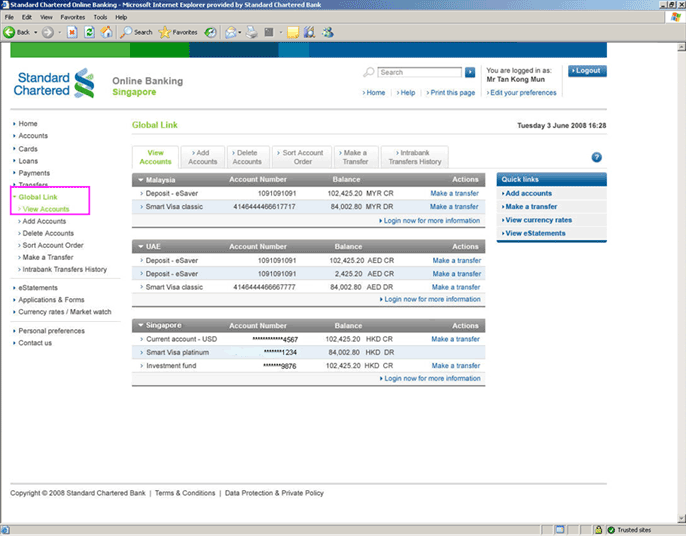Viewport: 686px width, 536px height.
Task: Open the Favorites star toolbar button
Action: tap(178, 32)
